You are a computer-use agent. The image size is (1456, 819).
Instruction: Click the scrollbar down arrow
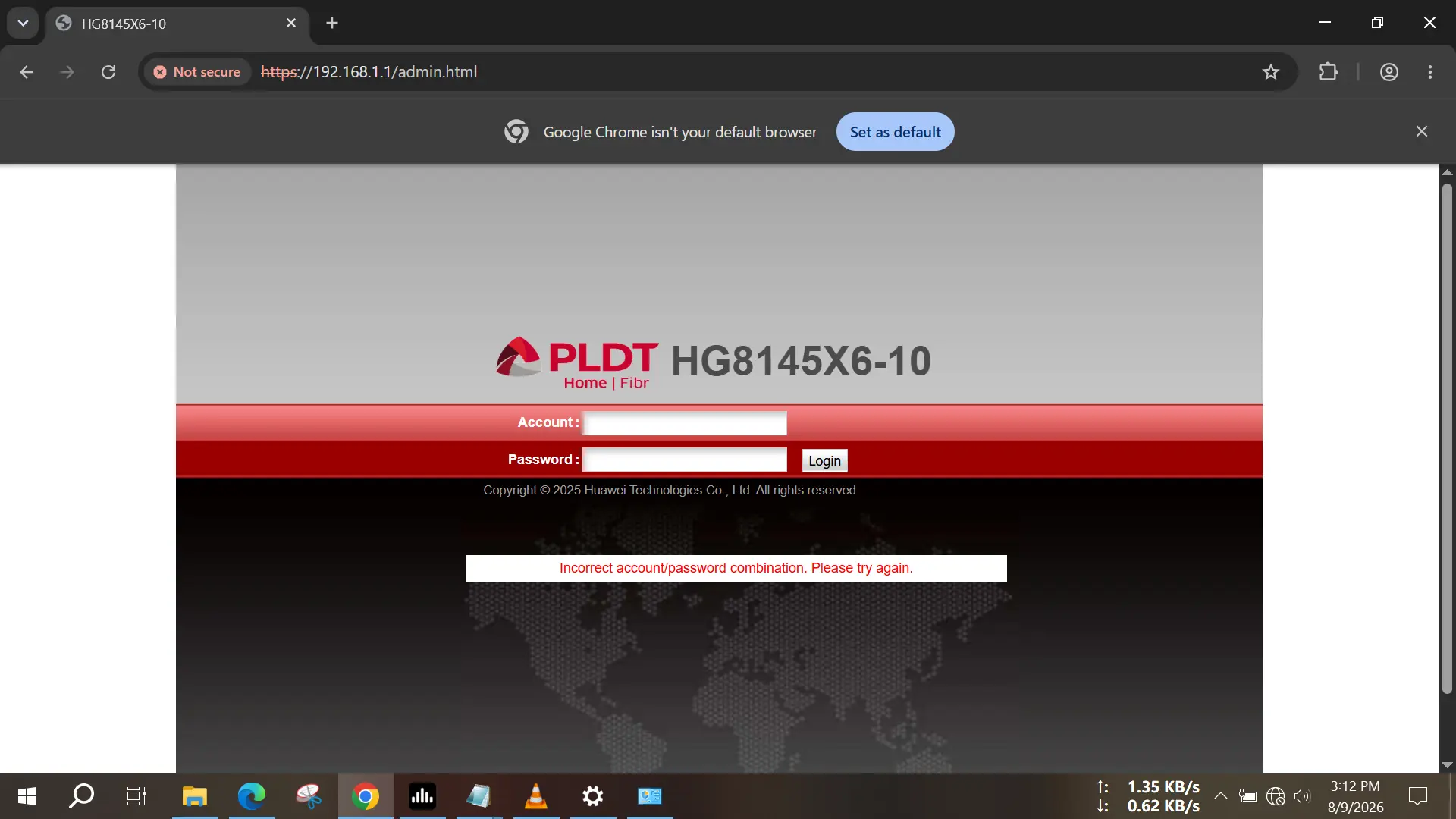click(1447, 765)
